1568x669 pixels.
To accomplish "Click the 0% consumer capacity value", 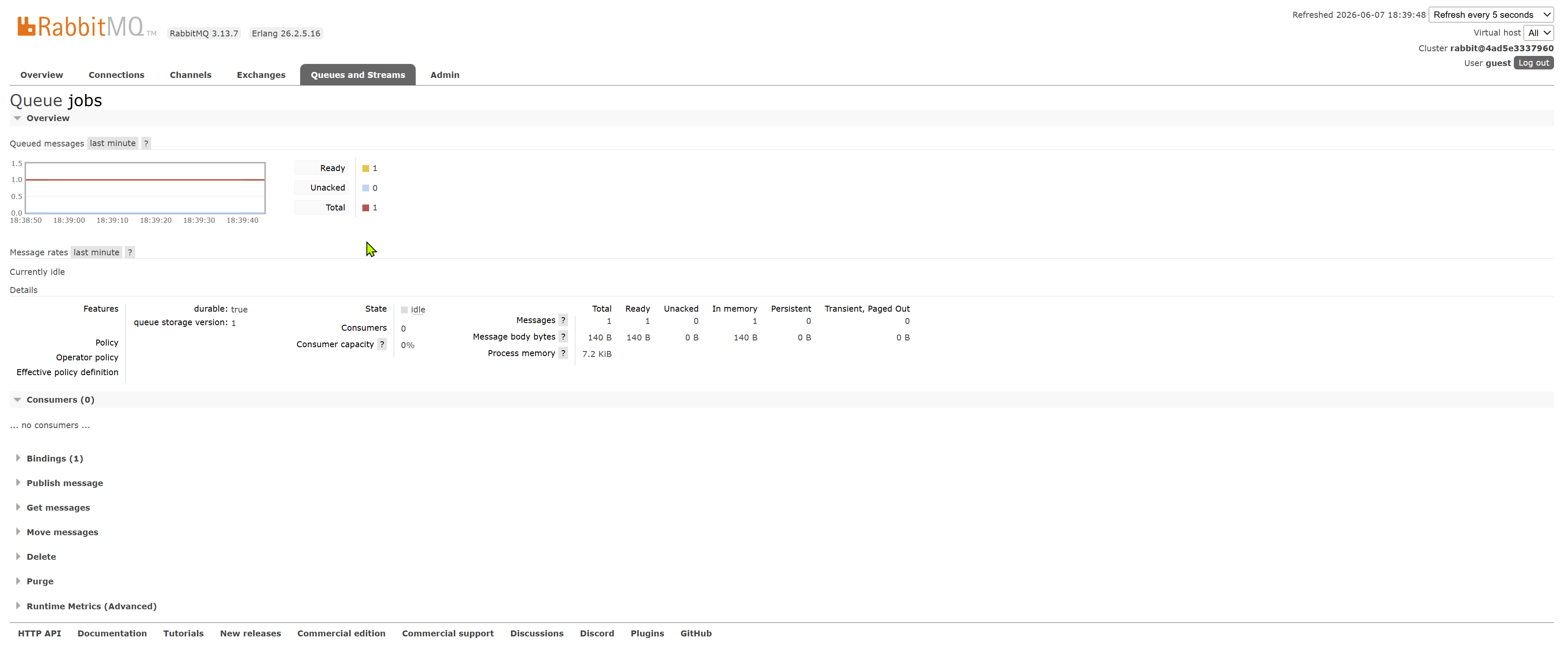I will [x=407, y=345].
